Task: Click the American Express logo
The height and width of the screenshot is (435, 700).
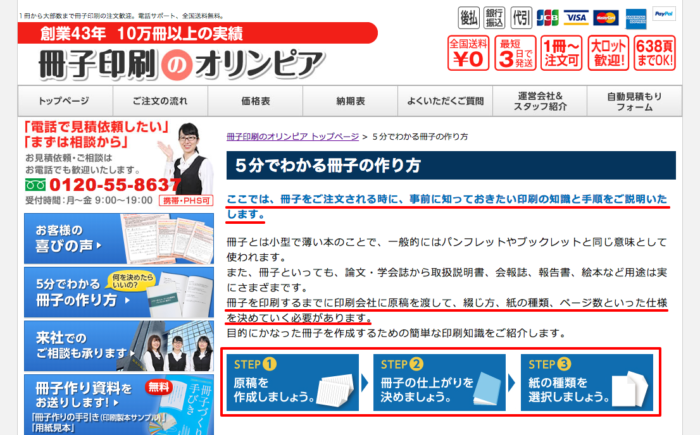Action: [636, 19]
